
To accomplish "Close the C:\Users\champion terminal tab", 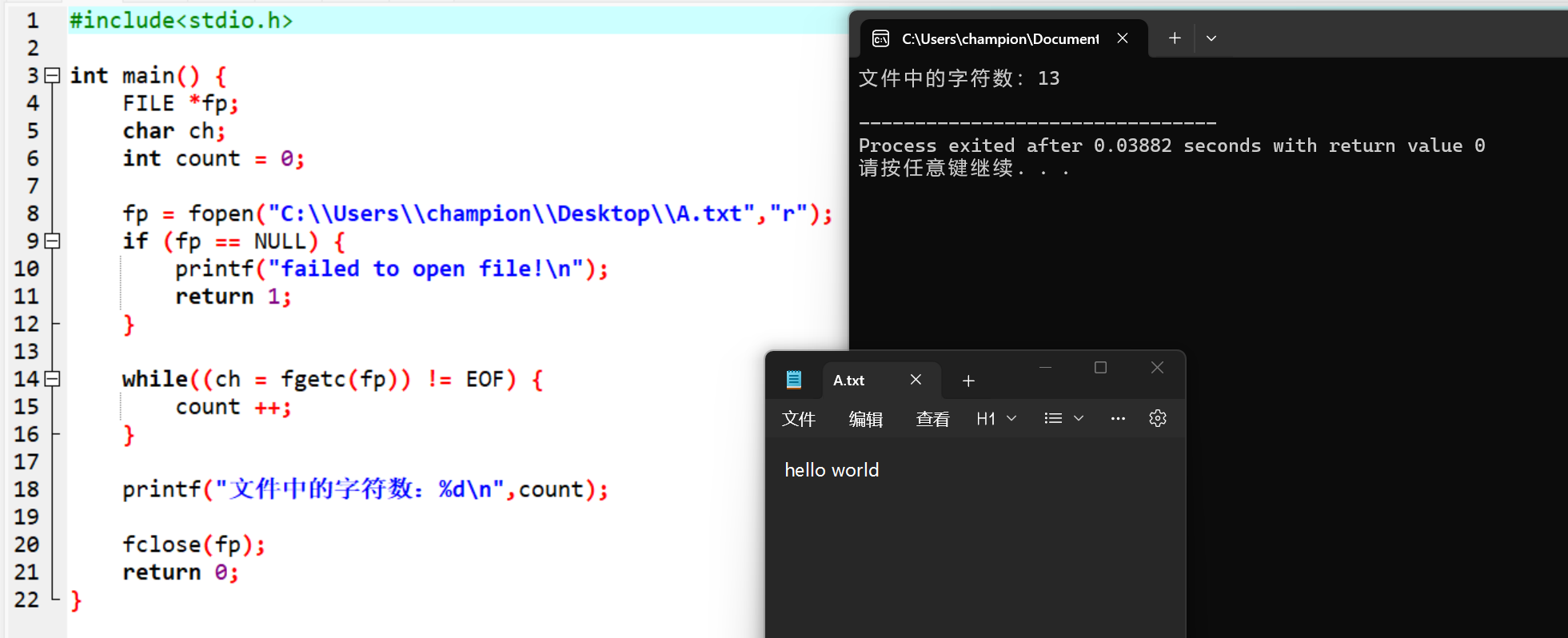I will pyautogui.click(x=1123, y=38).
